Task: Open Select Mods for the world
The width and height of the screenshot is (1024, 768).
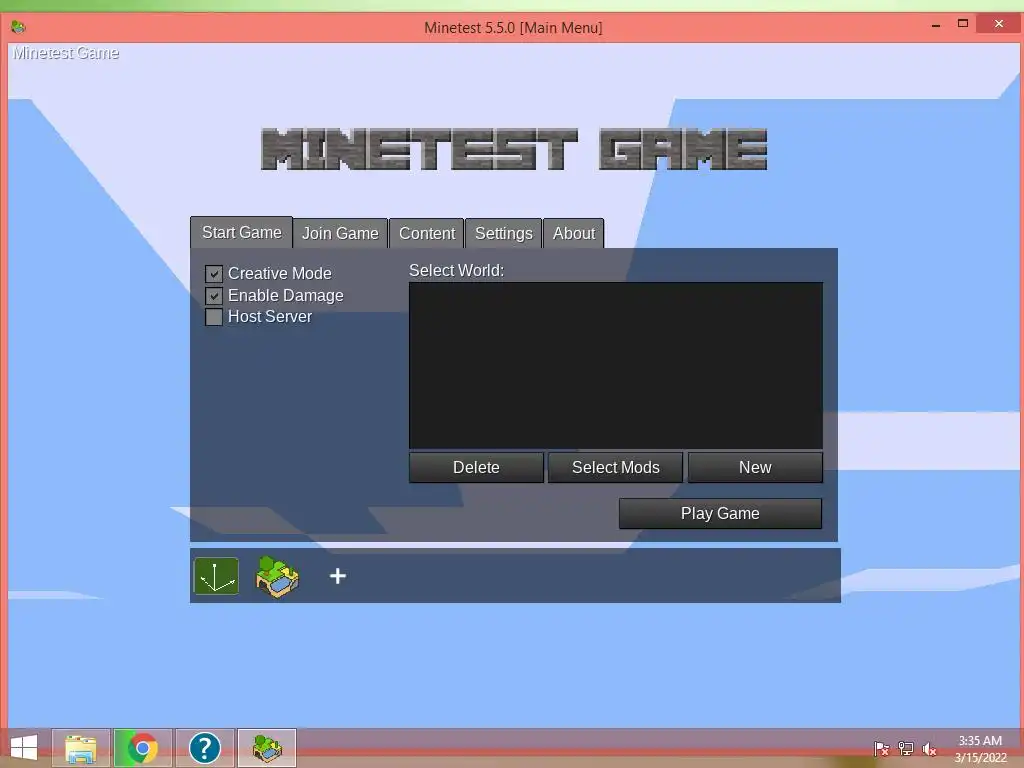Action: [615, 468]
